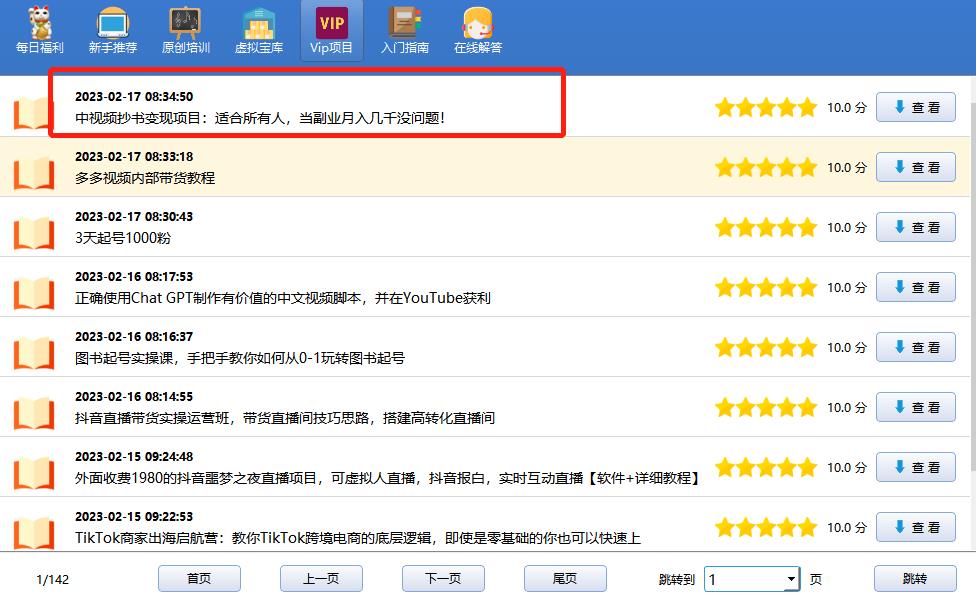Click 10.0 分 score of 3天起号1000粉 row
Viewport: 976px width, 602px height.
(x=847, y=228)
